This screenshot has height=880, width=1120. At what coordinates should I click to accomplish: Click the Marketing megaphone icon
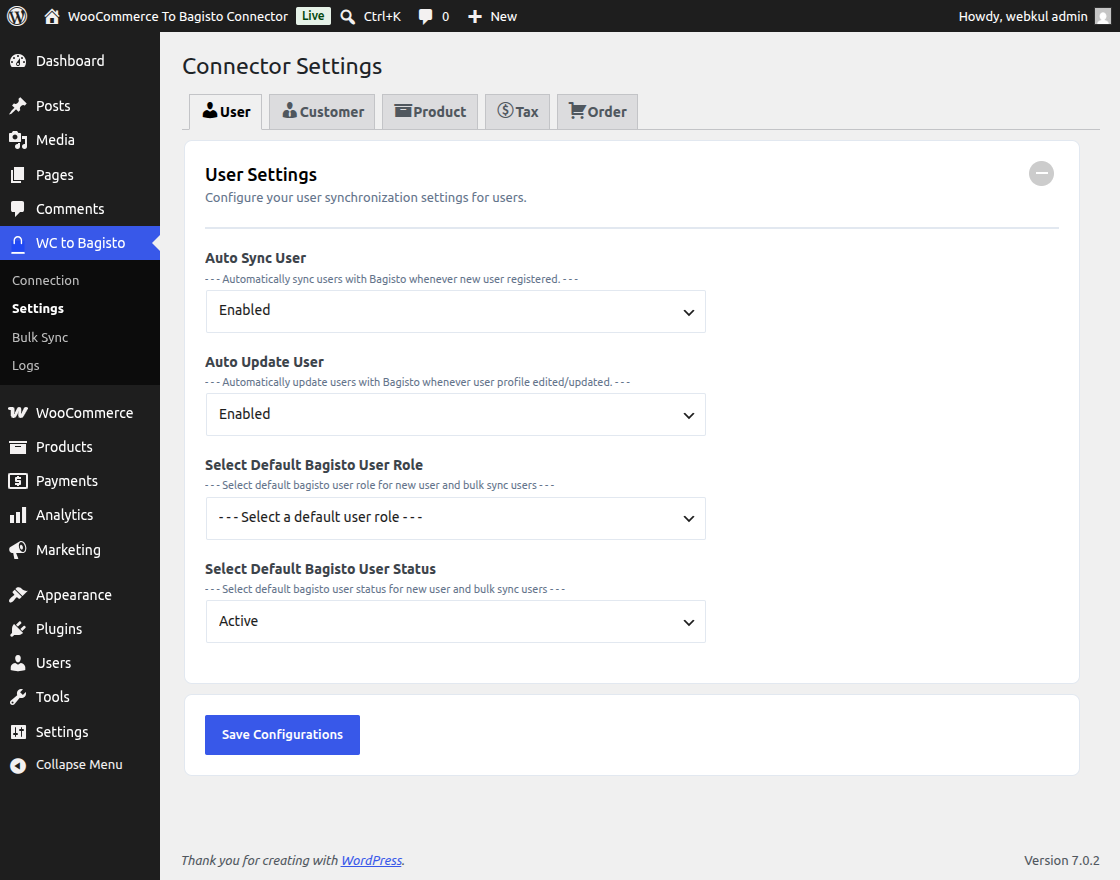pyautogui.click(x=18, y=550)
